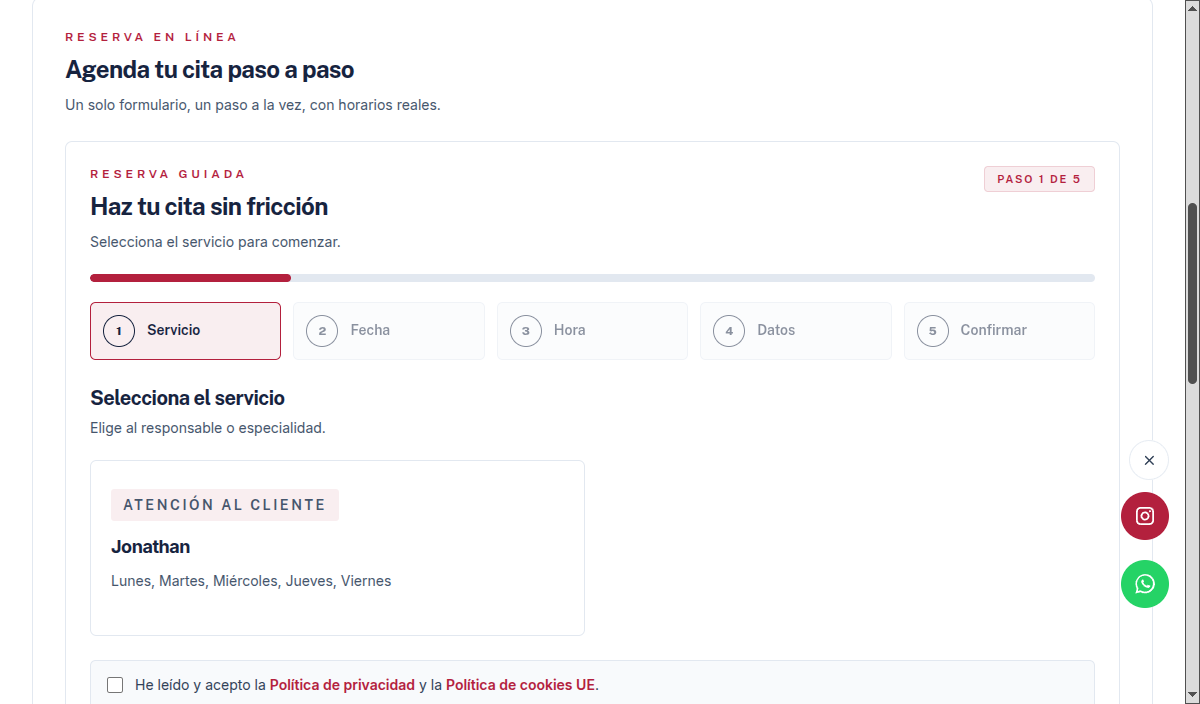Click the 'RESERVA GUIADA' label
This screenshot has width=1200, height=704.
point(168,174)
